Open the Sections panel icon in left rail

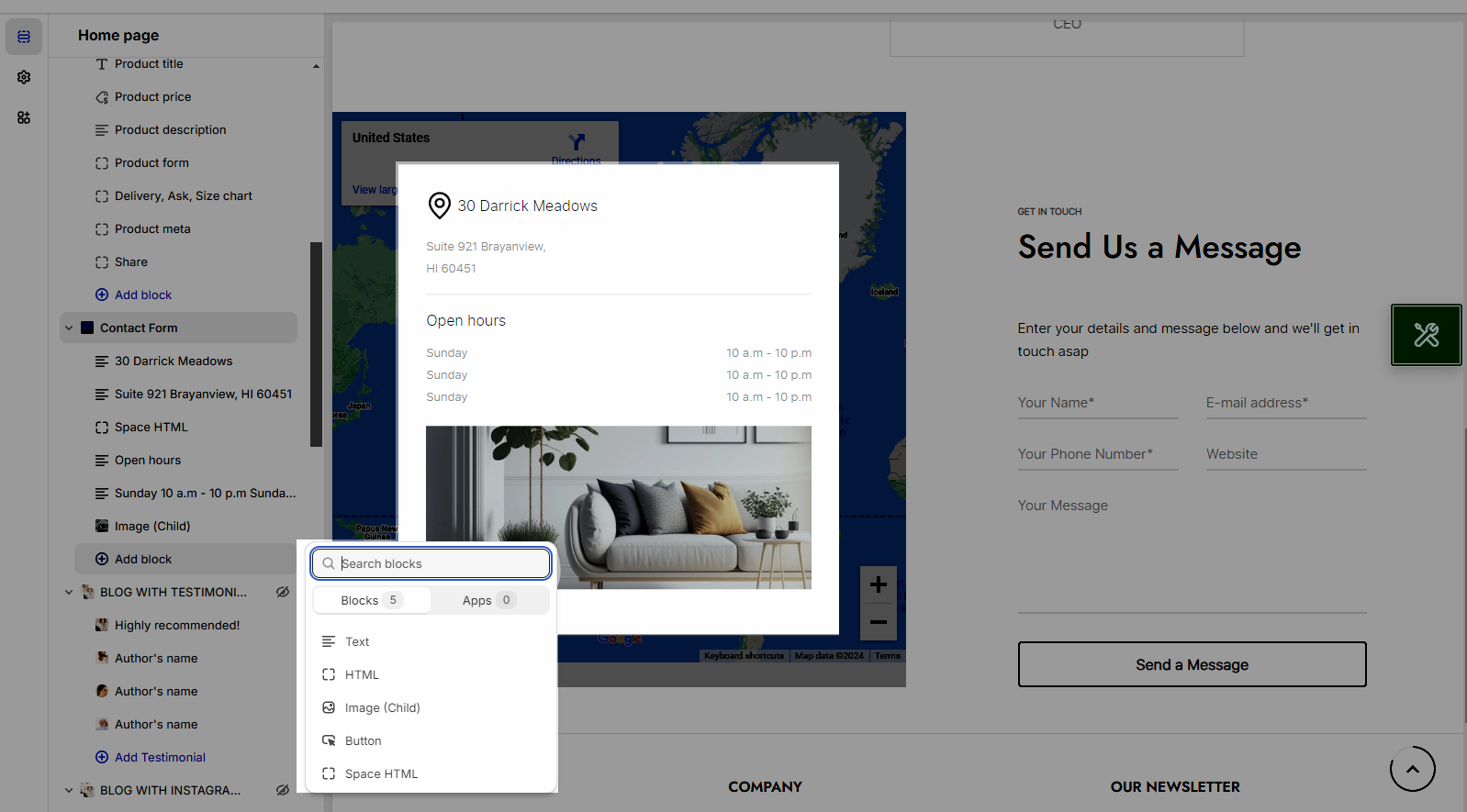coord(24,37)
